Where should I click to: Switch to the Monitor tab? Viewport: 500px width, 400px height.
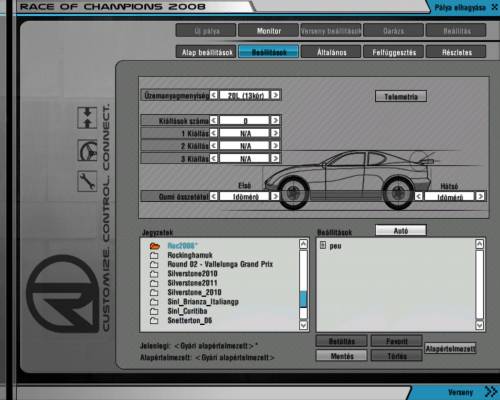(x=269, y=31)
